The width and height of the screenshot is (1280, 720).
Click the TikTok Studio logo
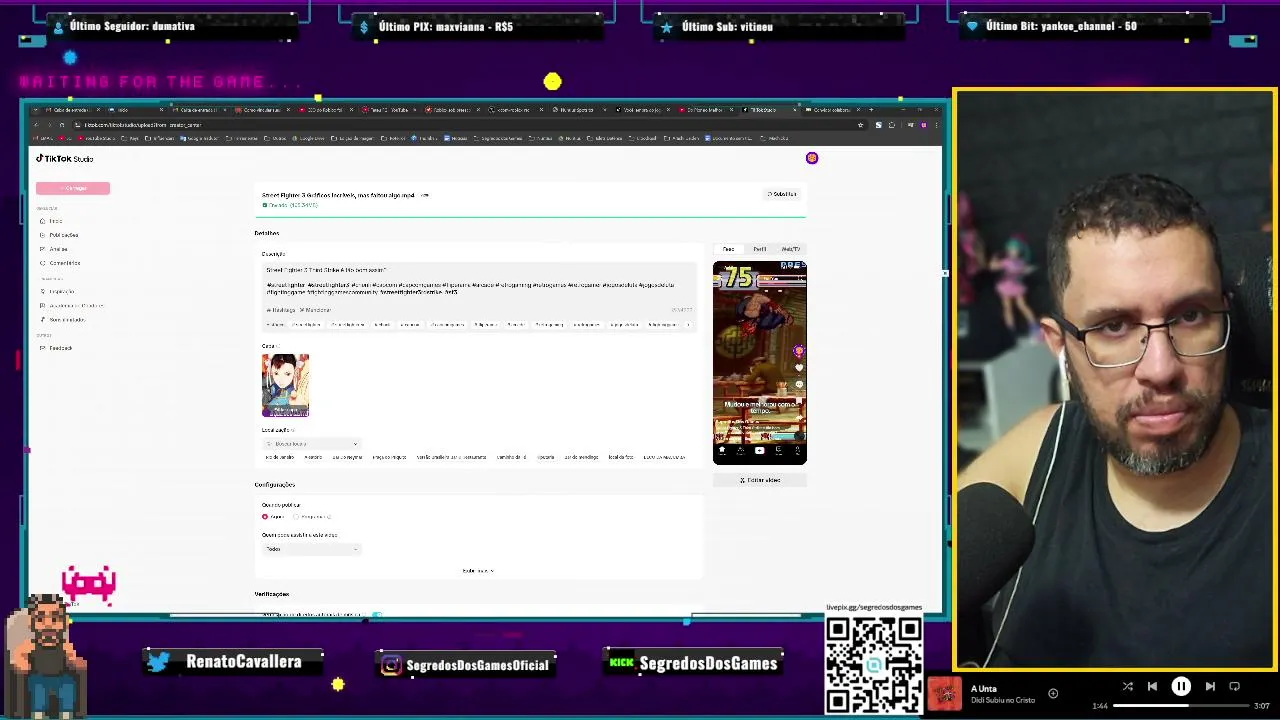coord(65,159)
